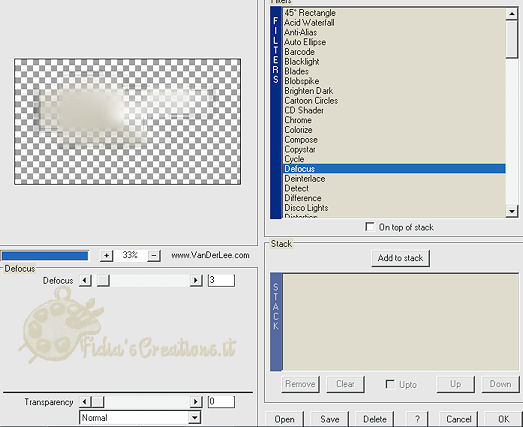This screenshot has height=427, width=523.
Task: Click the Save button
Action: click(330, 419)
